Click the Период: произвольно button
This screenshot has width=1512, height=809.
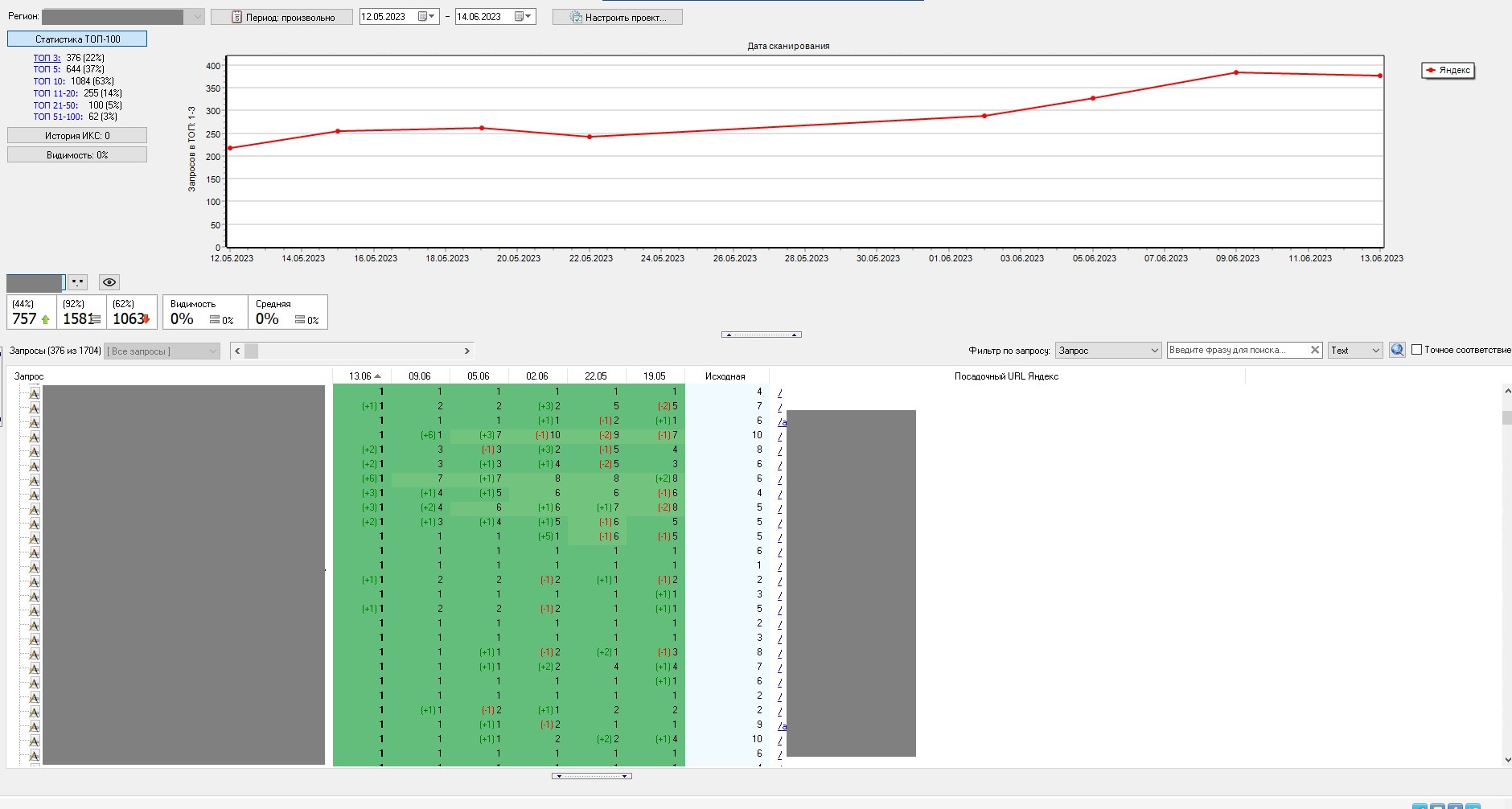tap(281, 17)
